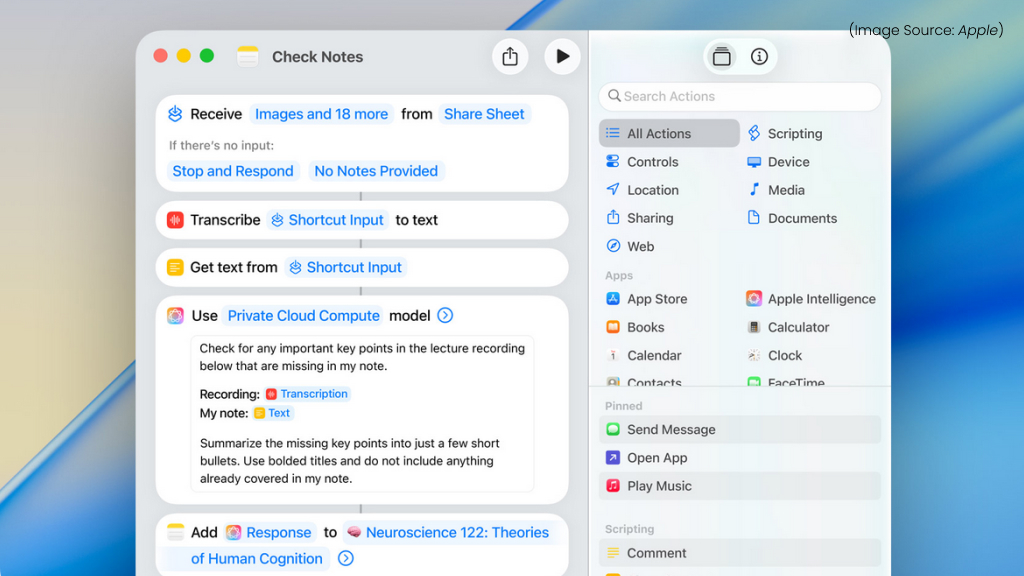The image size is (1024, 576).
Task: Click the Send Message action icon
Action: tap(613, 429)
